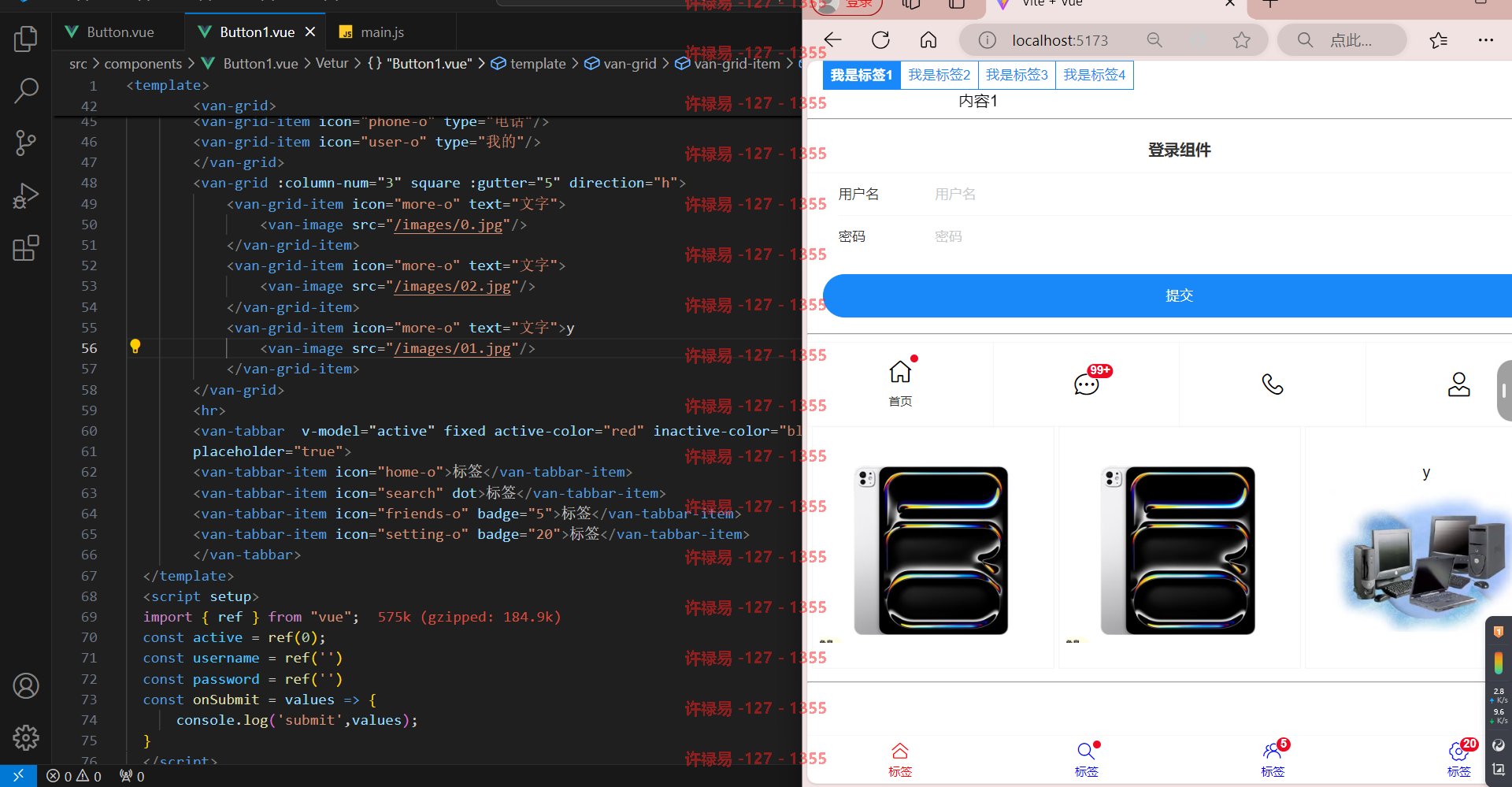Open the Accounts menu icon

pos(26,685)
